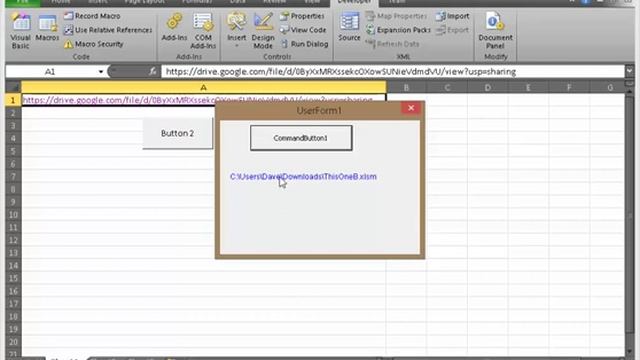Click Map Properties

396,16
